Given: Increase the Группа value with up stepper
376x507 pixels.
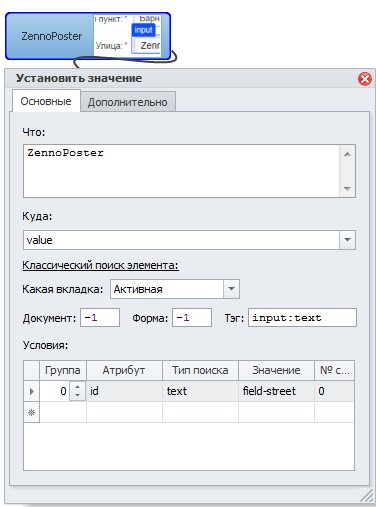Looking at the screenshot, I should coord(77,387).
